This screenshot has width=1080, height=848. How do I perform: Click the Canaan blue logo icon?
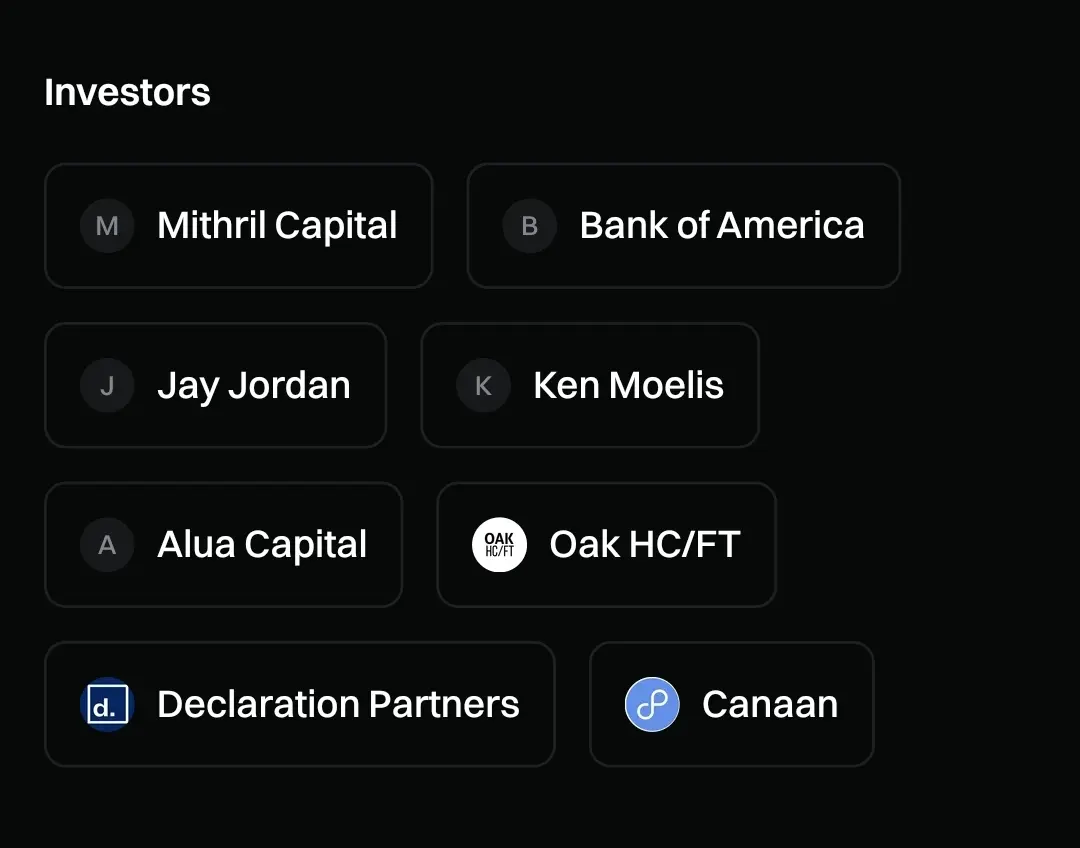click(x=652, y=704)
